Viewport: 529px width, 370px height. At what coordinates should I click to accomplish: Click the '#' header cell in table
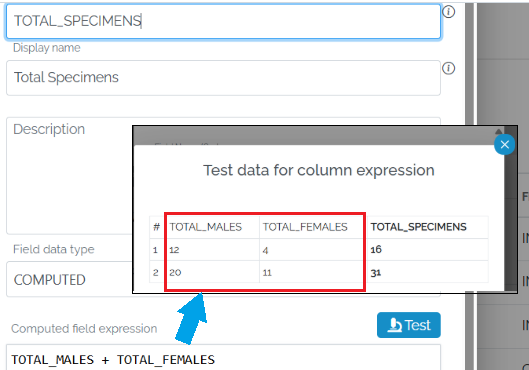(156, 227)
